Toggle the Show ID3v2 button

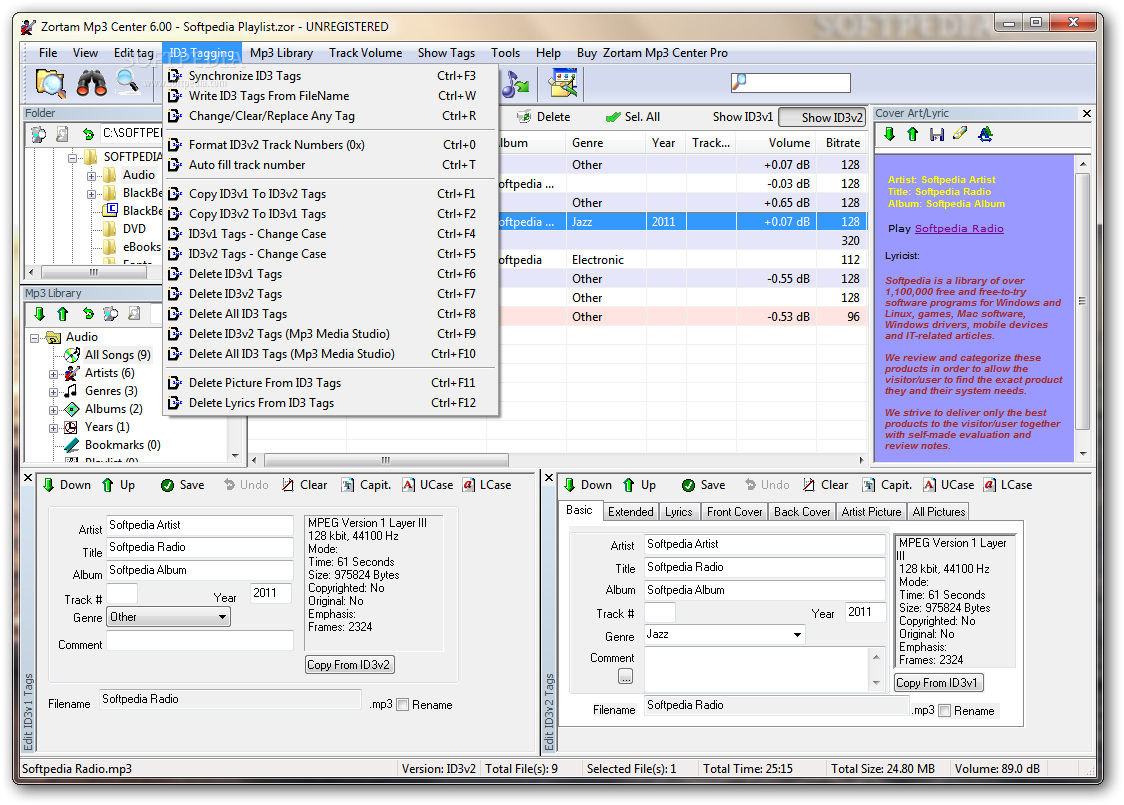point(821,117)
